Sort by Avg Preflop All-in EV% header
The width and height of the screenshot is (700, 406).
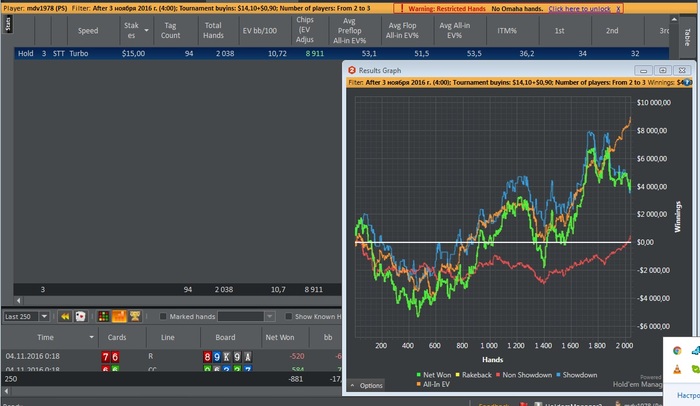[349, 30]
